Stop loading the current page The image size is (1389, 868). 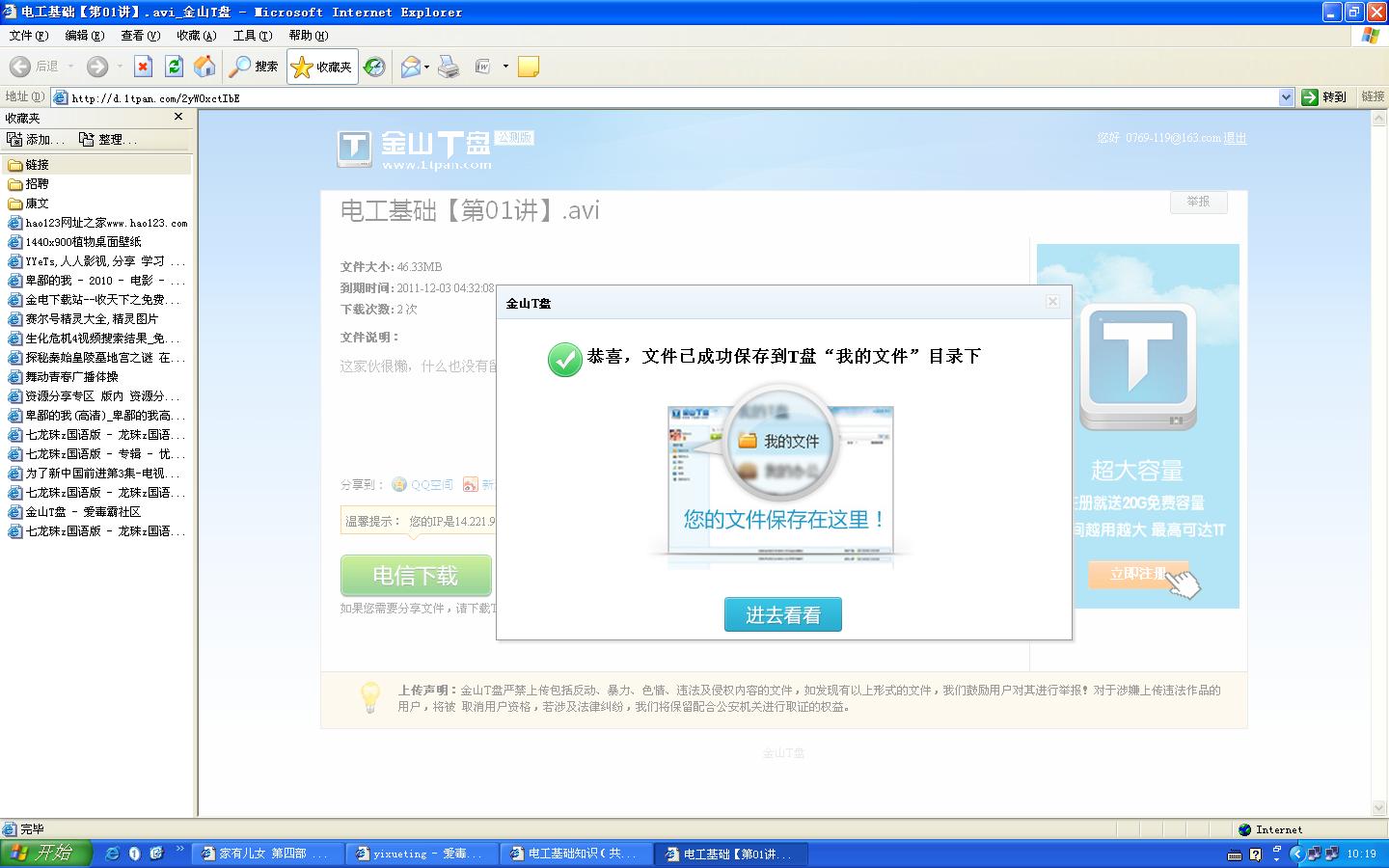point(143,66)
